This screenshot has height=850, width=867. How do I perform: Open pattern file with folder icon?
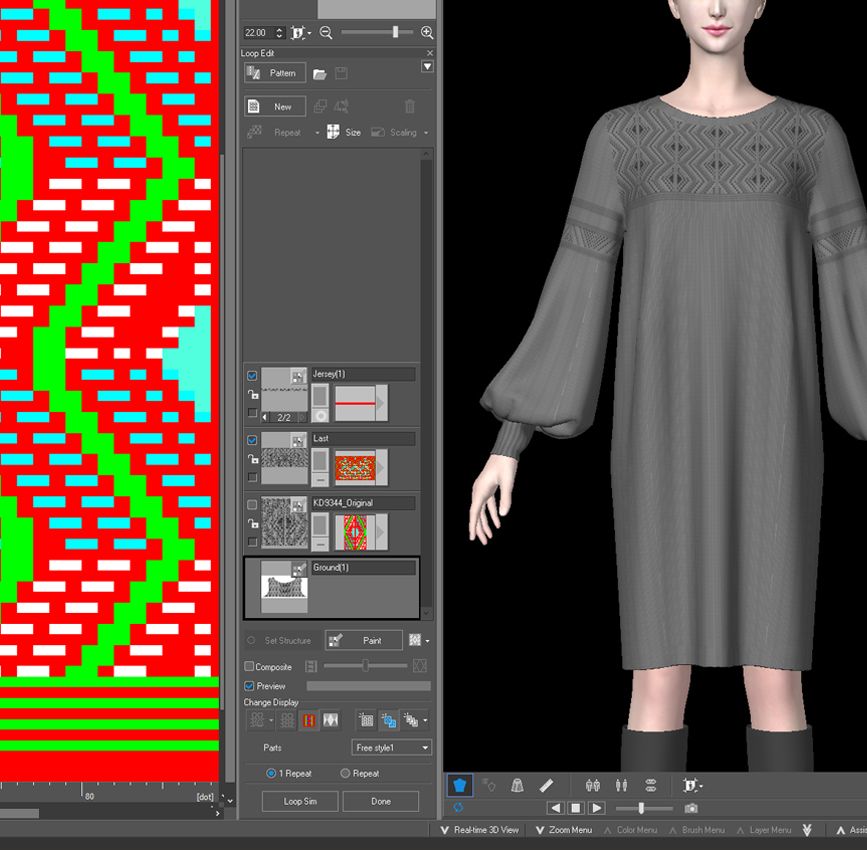click(320, 74)
